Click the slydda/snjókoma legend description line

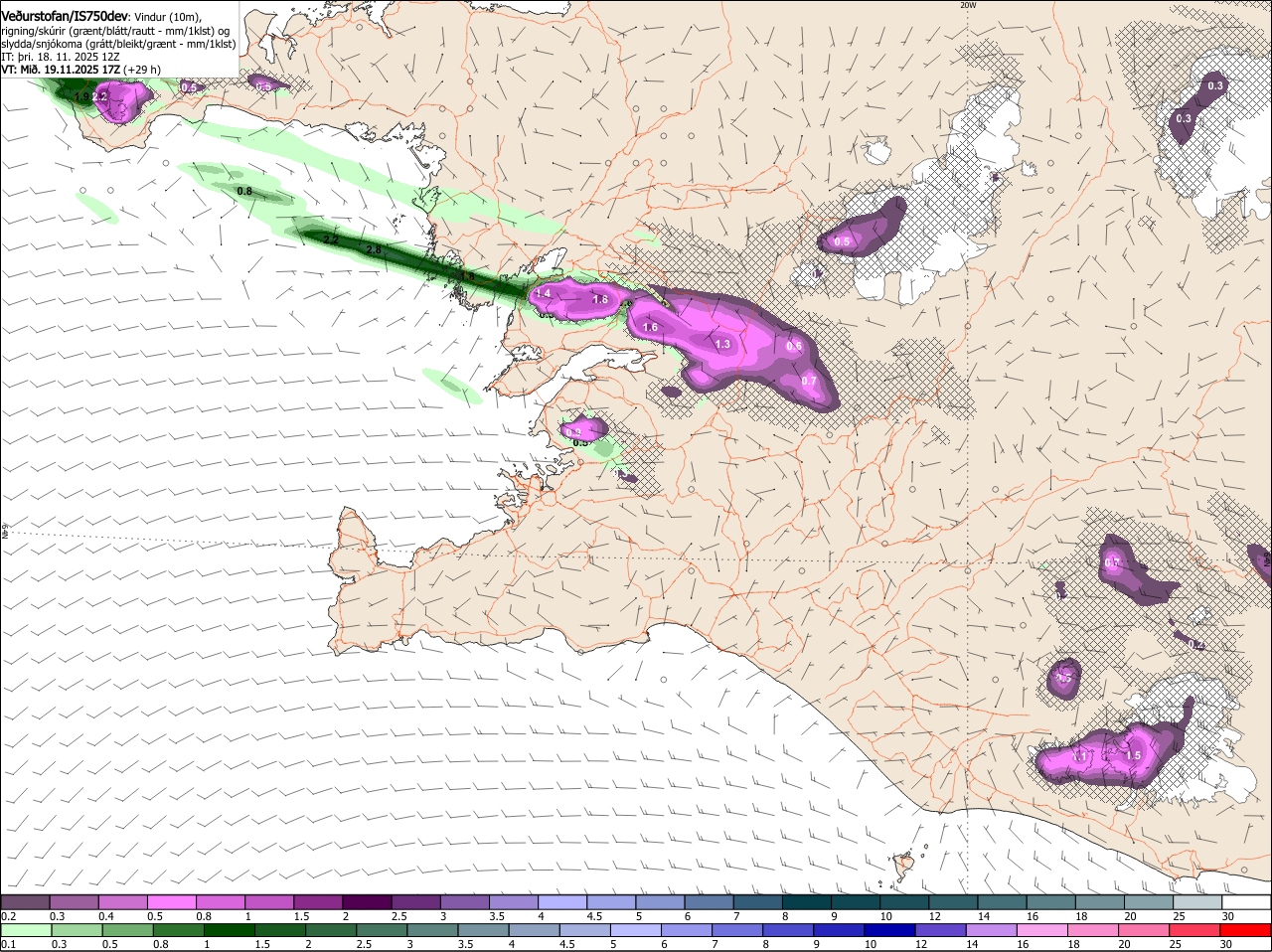point(118,44)
